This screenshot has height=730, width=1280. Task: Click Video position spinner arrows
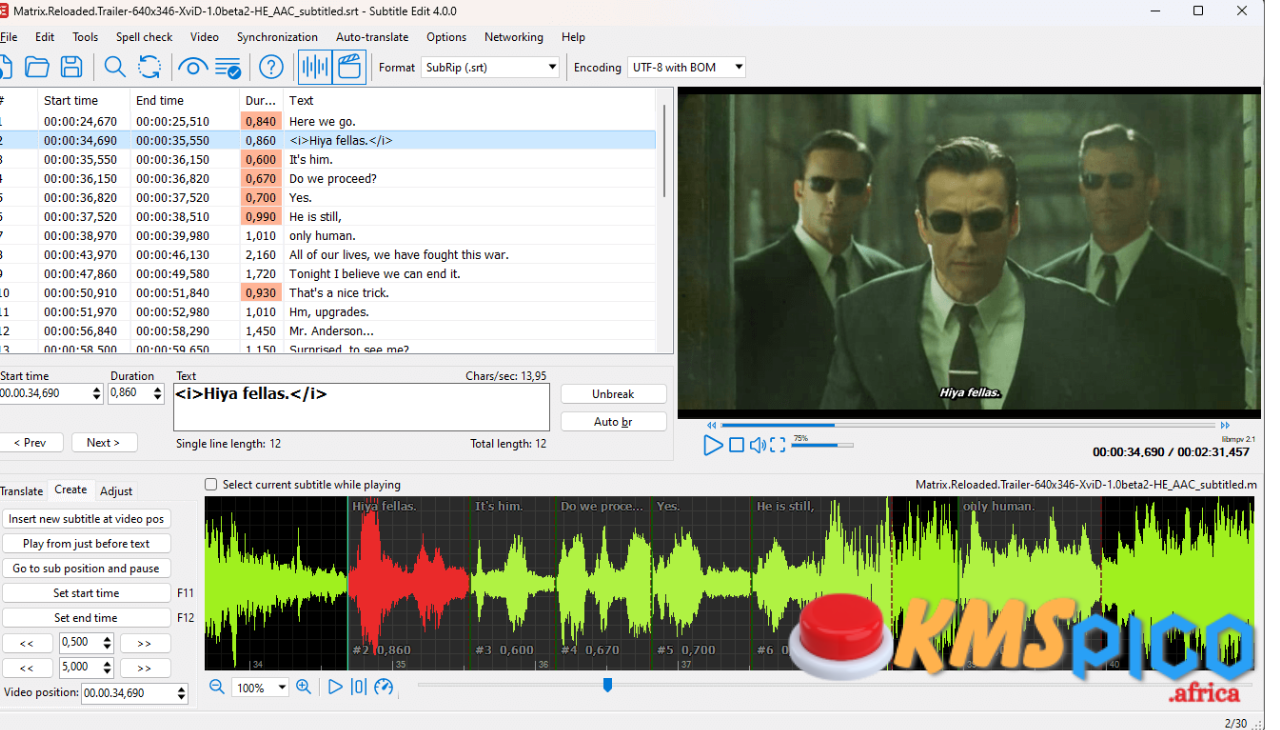(x=181, y=693)
